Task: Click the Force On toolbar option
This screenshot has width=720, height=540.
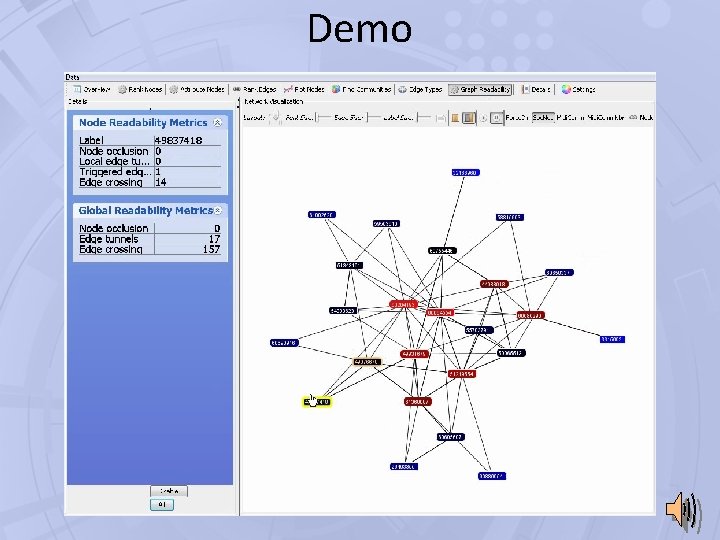Action: [x=517, y=118]
